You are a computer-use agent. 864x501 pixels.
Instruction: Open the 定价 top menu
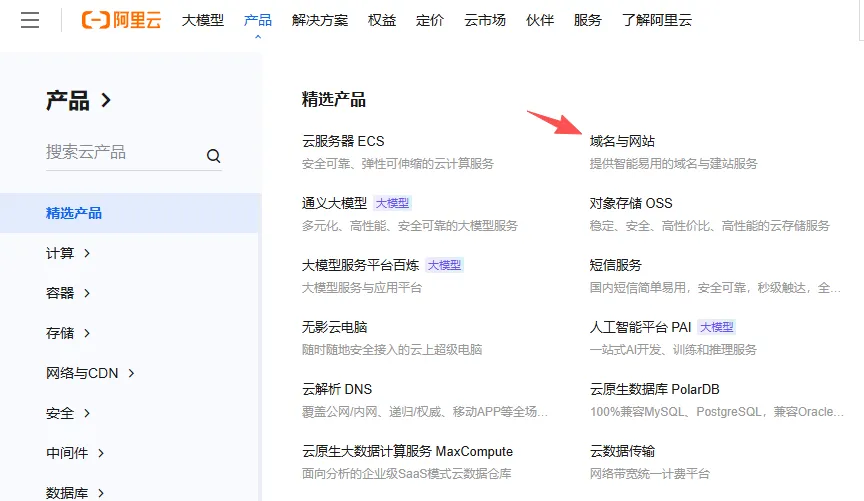pyautogui.click(x=430, y=20)
